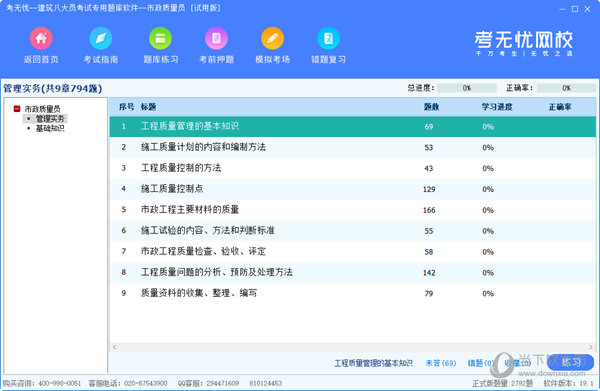Screen dimensions: 600x391
Task: Click the 练习 practice button
Action: [x=571, y=362]
